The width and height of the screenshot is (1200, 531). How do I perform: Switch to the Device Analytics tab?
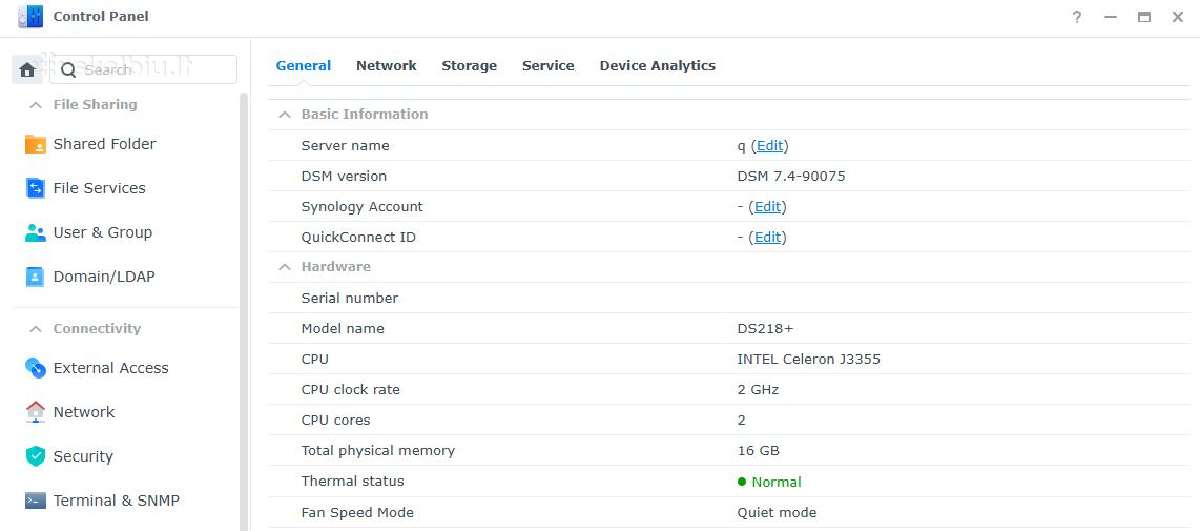coord(657,65)
